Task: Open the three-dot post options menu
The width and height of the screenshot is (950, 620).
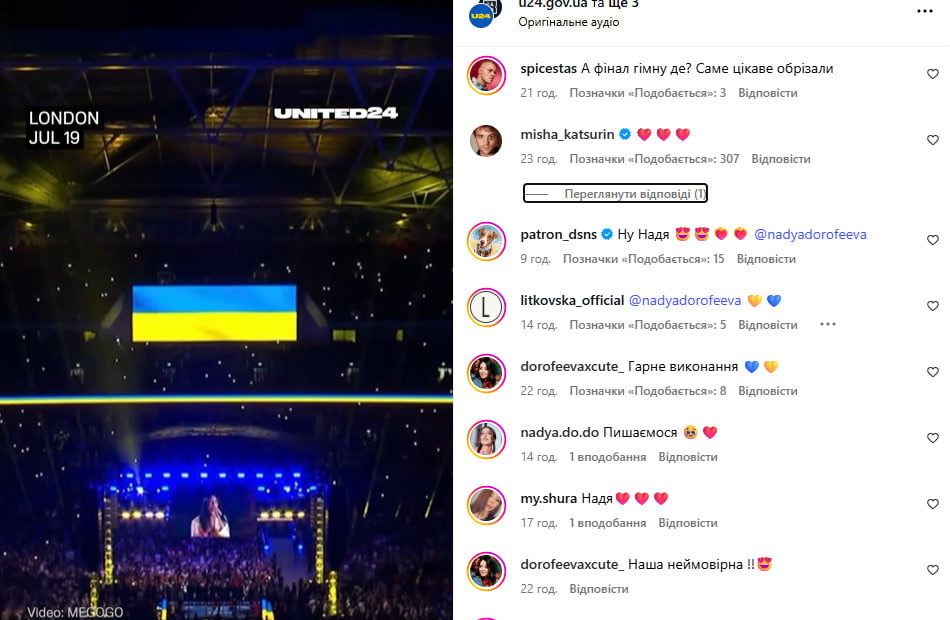Action: coord(925,11)
